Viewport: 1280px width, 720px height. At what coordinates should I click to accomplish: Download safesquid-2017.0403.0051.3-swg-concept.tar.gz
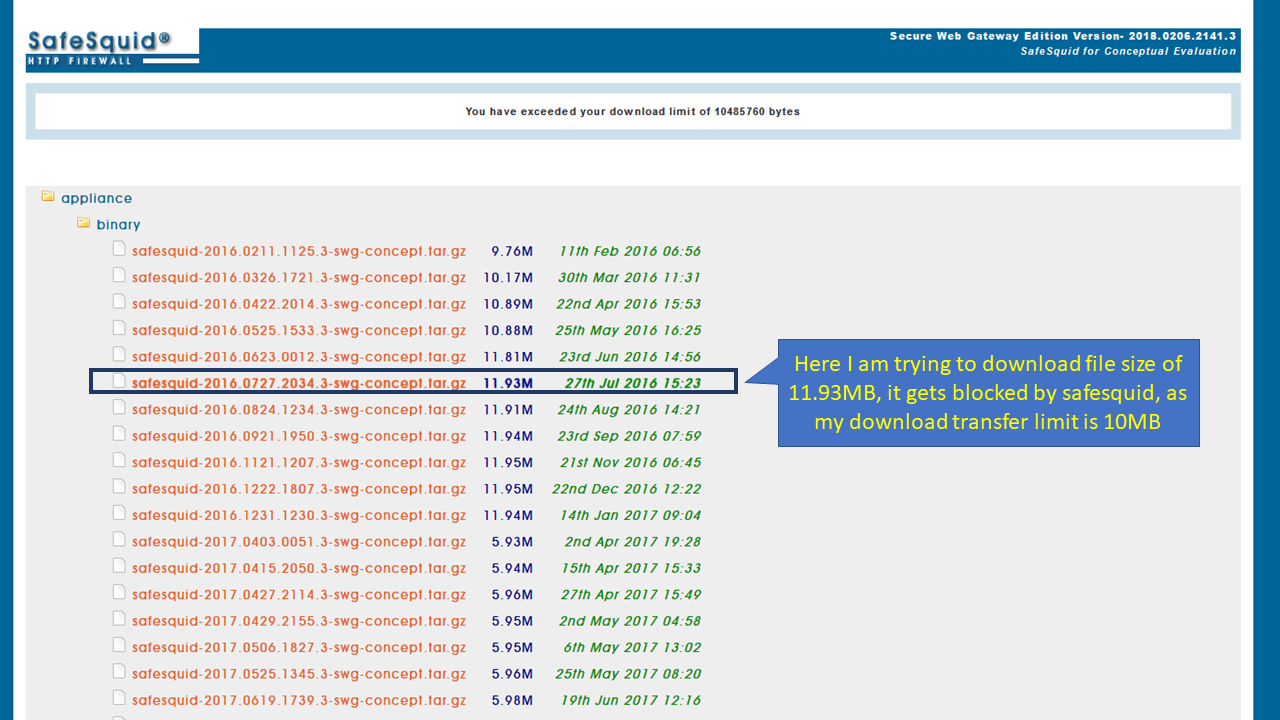pos(299,542)
